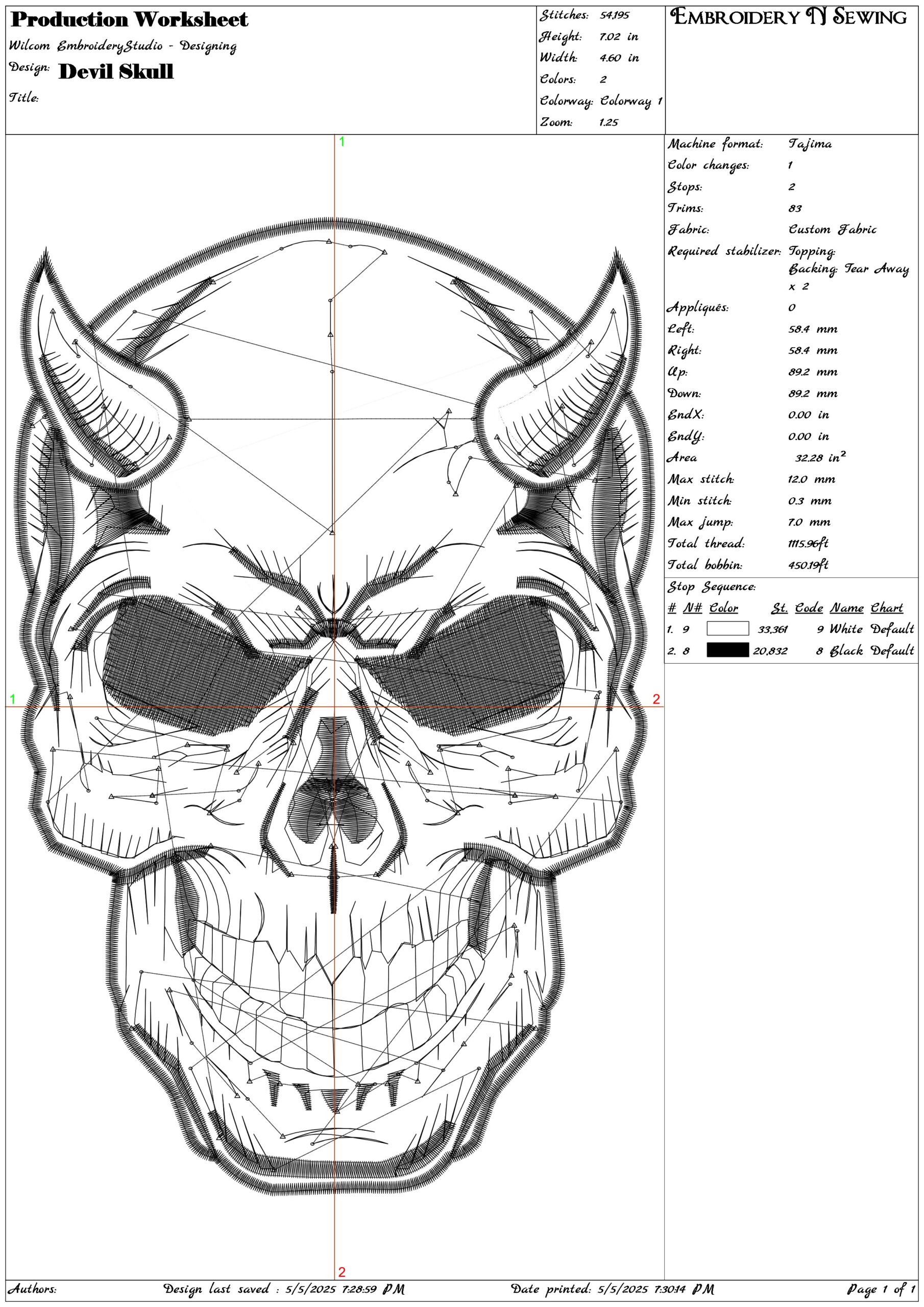Click red marker 2 right of the design

[x=656, y=699]
